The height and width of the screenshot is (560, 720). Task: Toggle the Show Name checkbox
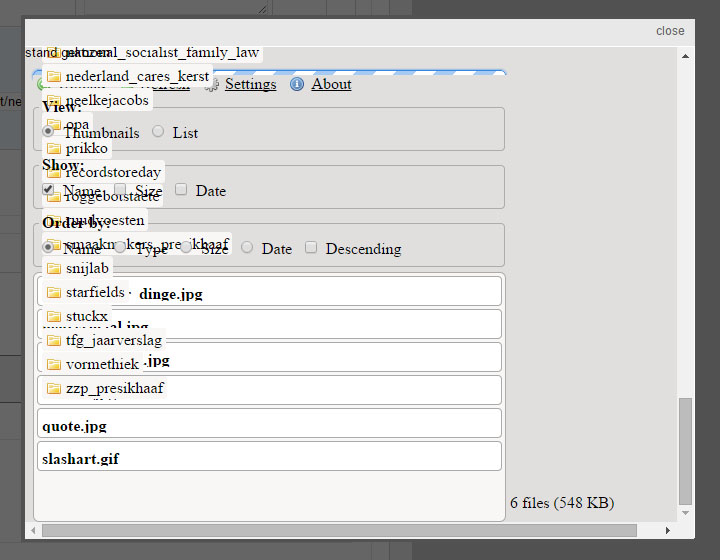point(48,189)
